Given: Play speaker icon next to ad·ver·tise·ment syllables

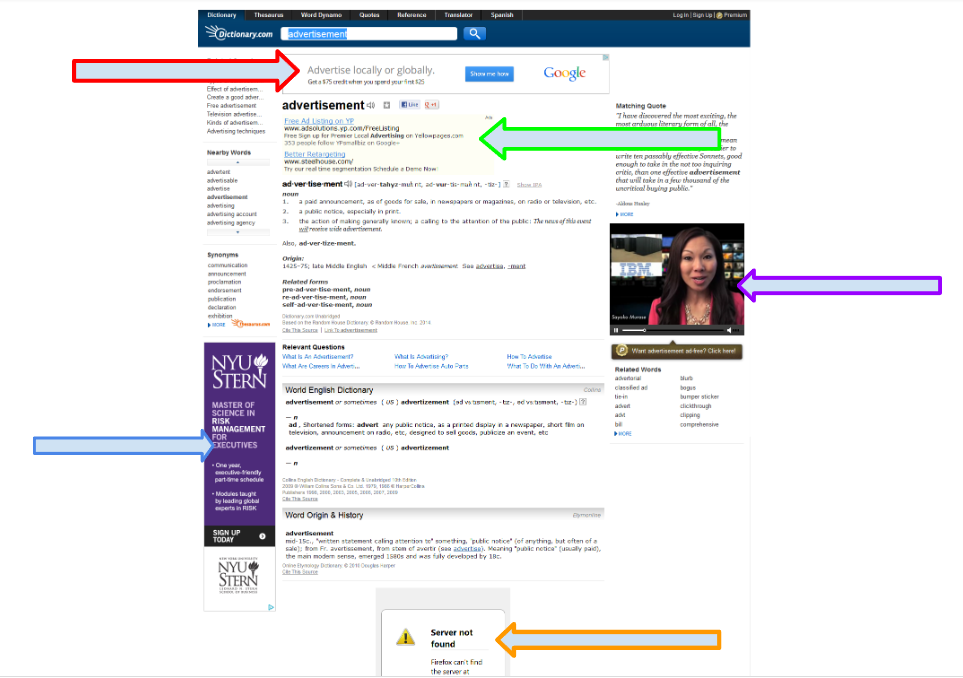Looking at the screenshot, I should 348,184.
